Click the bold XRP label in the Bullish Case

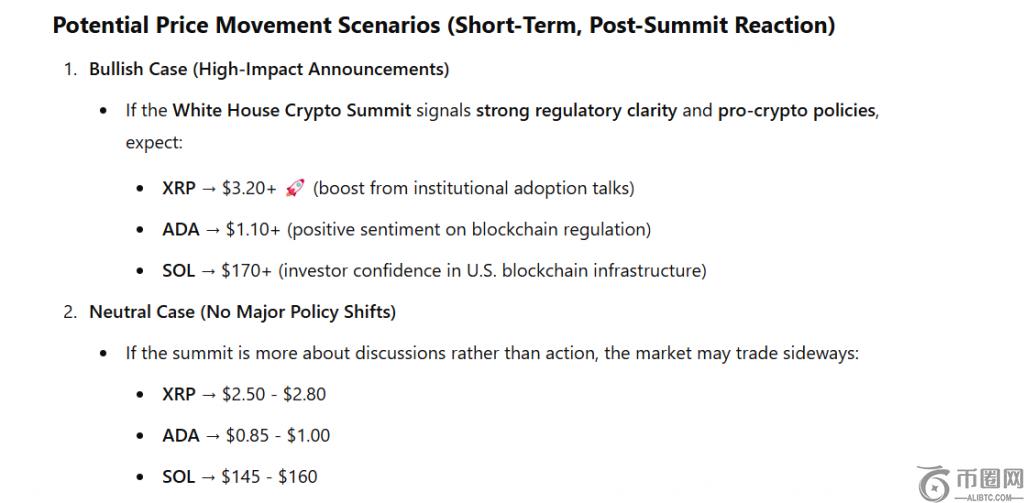pos(179,188)
